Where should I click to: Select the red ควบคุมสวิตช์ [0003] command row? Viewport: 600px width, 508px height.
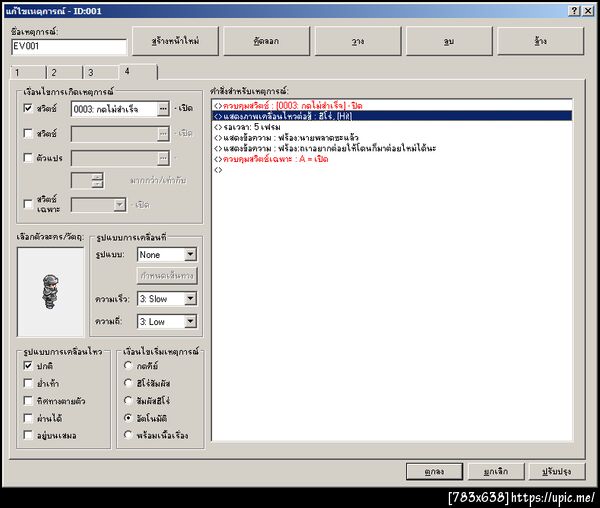coord(392,106)
